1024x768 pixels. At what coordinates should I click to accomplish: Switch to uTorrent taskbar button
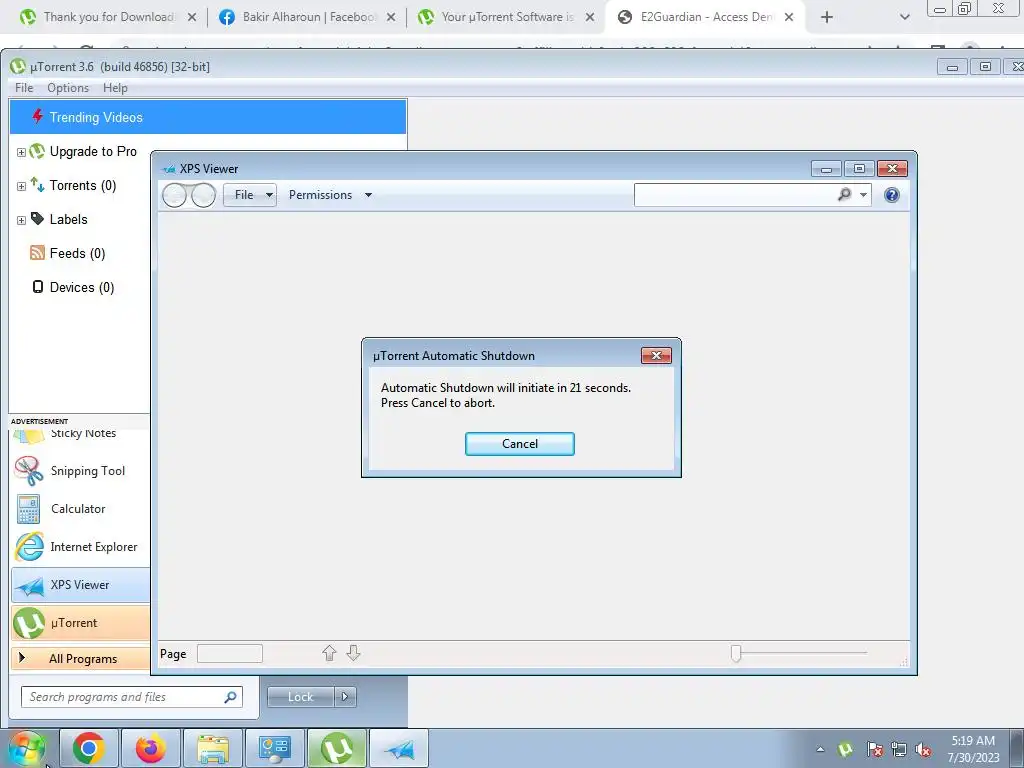336,748
